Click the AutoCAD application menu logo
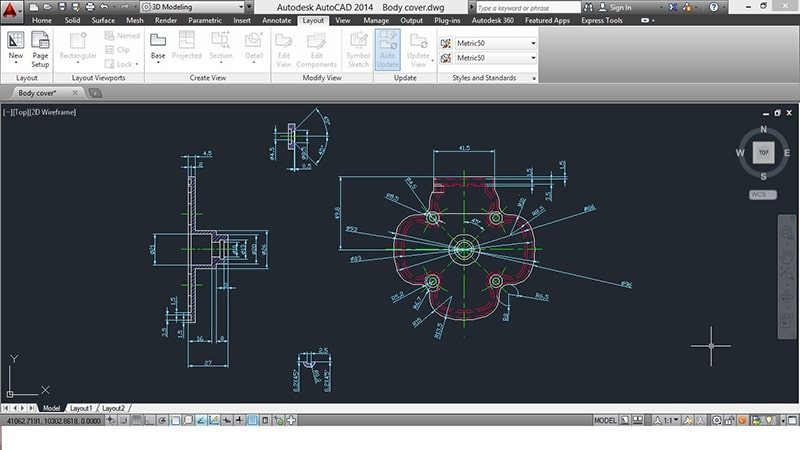800x450 pixels. point(13,9)
